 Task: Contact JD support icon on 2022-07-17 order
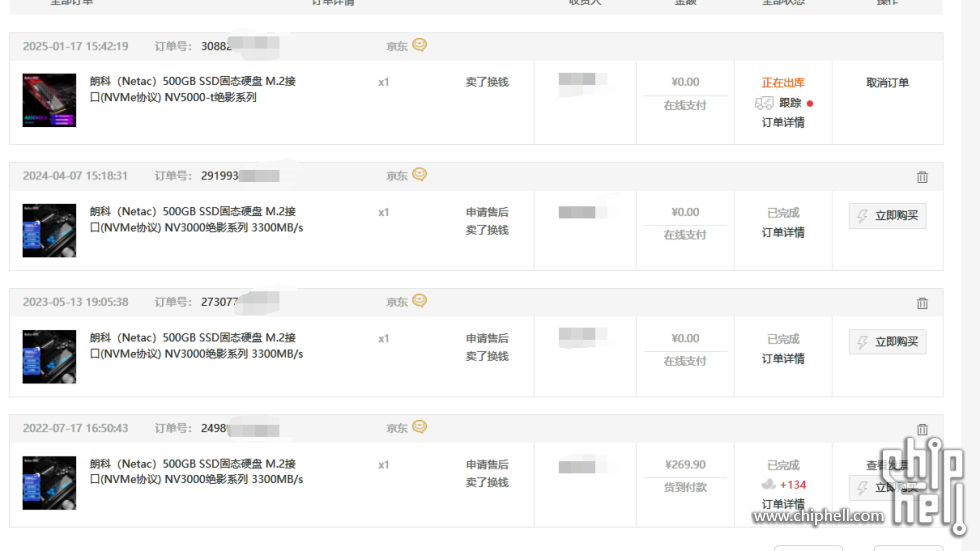click(x=419, y=427)
